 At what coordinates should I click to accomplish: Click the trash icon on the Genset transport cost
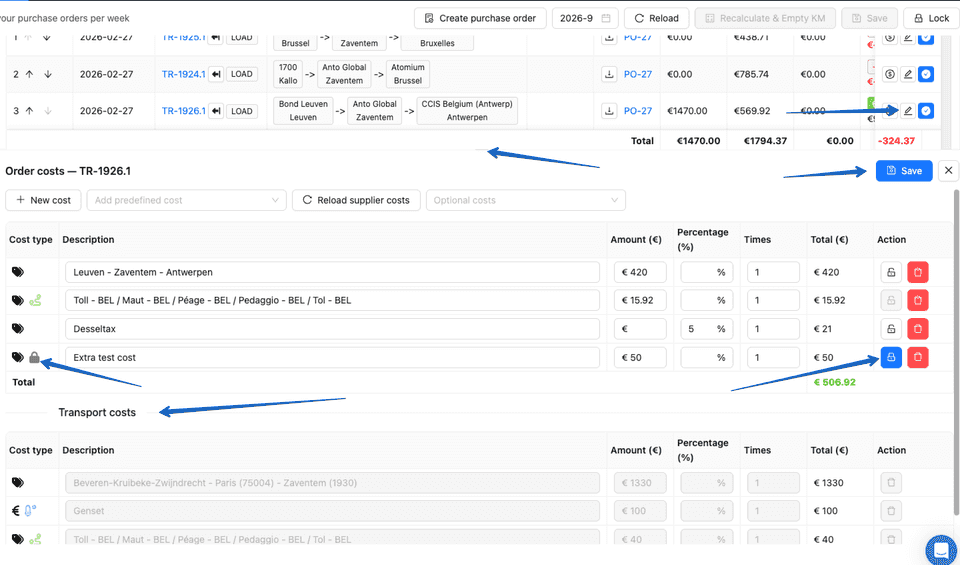pyautogui.click(x=891, y=511)
